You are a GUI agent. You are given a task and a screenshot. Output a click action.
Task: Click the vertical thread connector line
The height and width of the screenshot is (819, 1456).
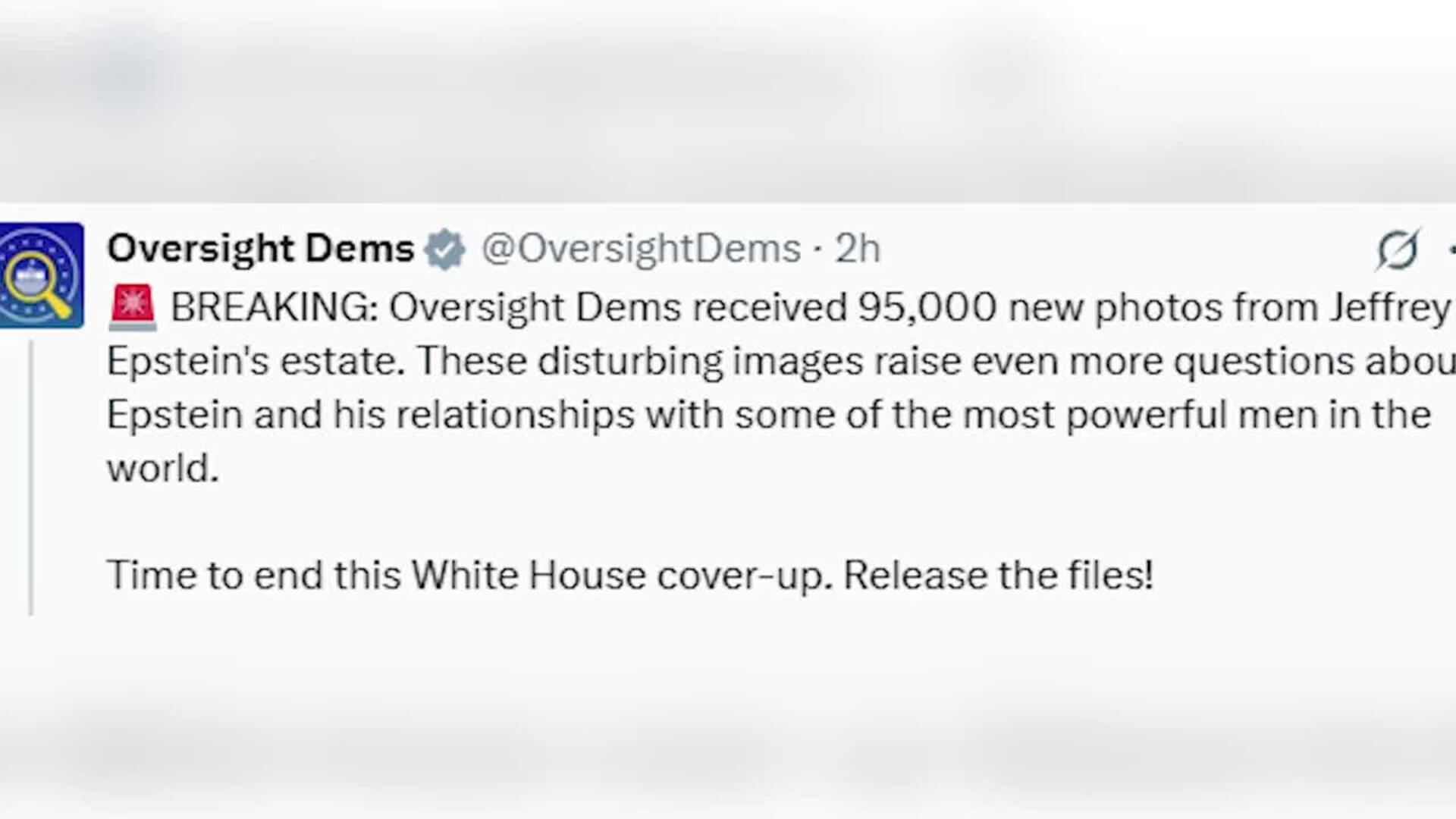[x=31, y=478]
